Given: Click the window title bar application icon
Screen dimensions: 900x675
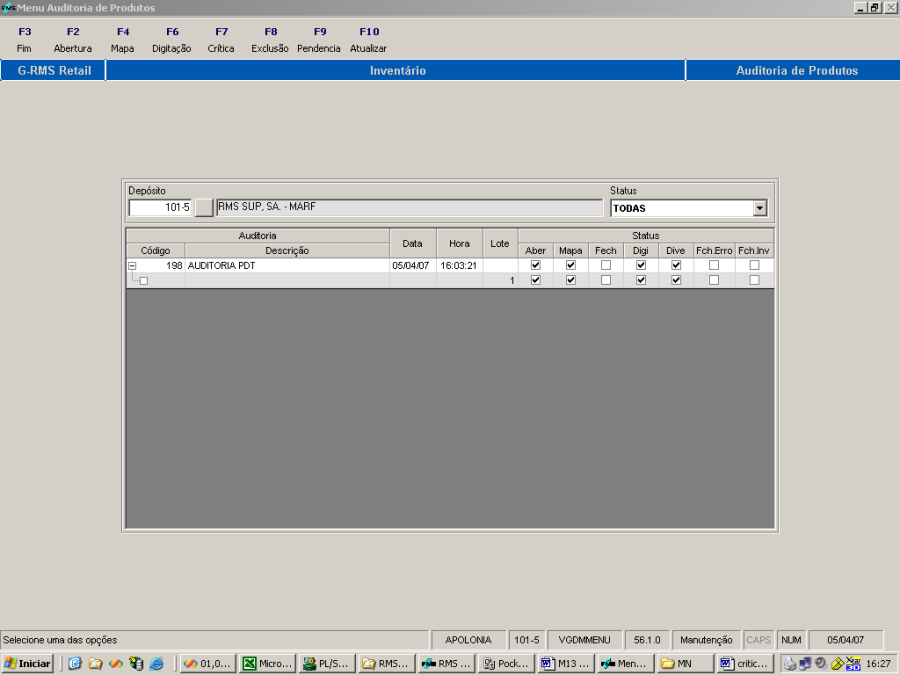Looking at the screenshot, I should click(8, 7).
